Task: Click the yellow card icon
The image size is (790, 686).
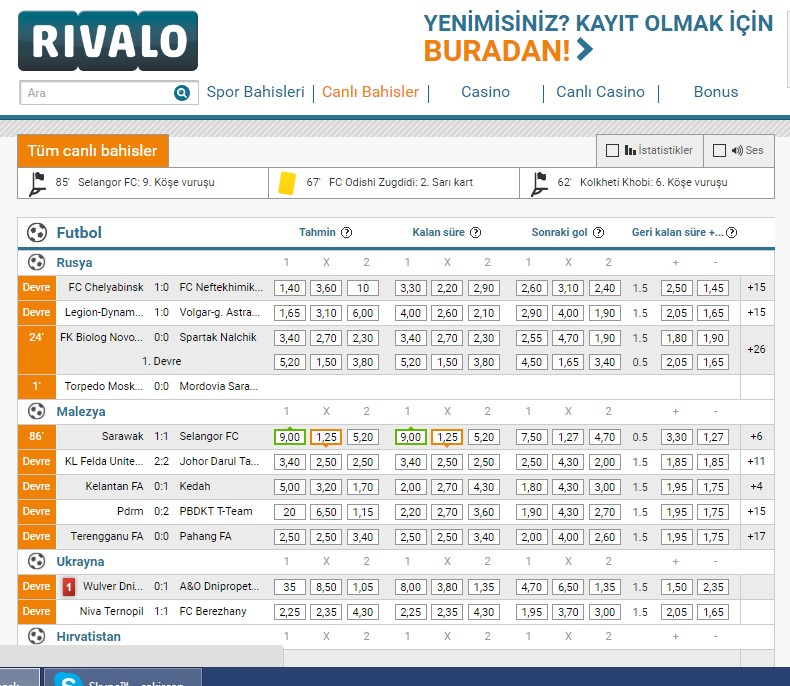Action: [x=287, y=183]
